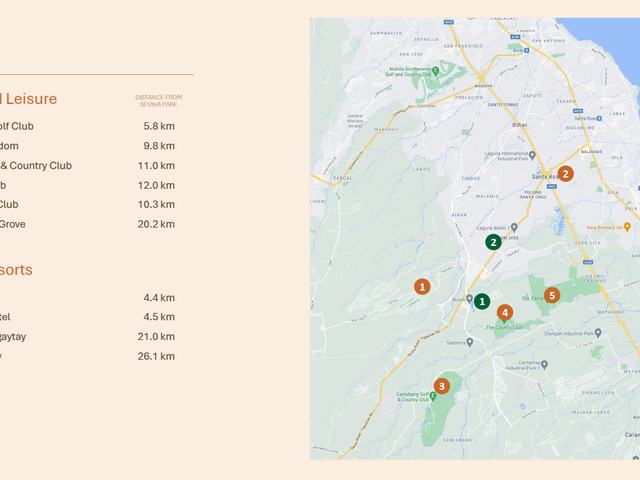This screenshot has height=480, width=640.
Task: Click orange marker 5 near Sta. Elena
Action: point(552,295)
